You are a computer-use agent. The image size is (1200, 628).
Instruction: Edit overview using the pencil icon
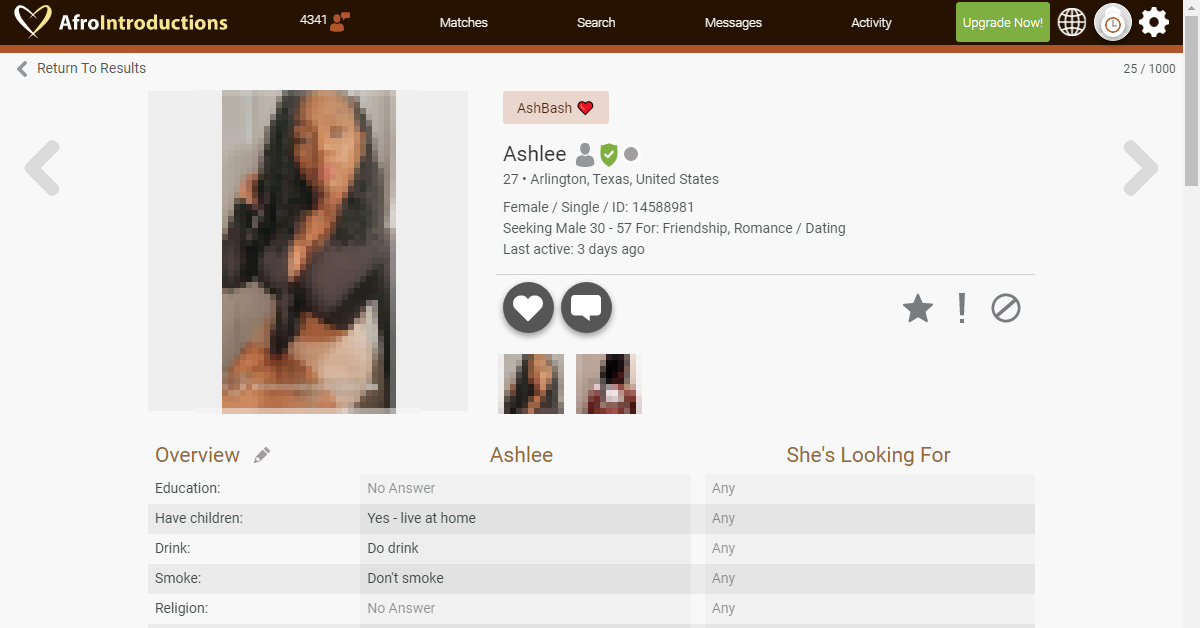pyautogui.click(x=262, y=455)
